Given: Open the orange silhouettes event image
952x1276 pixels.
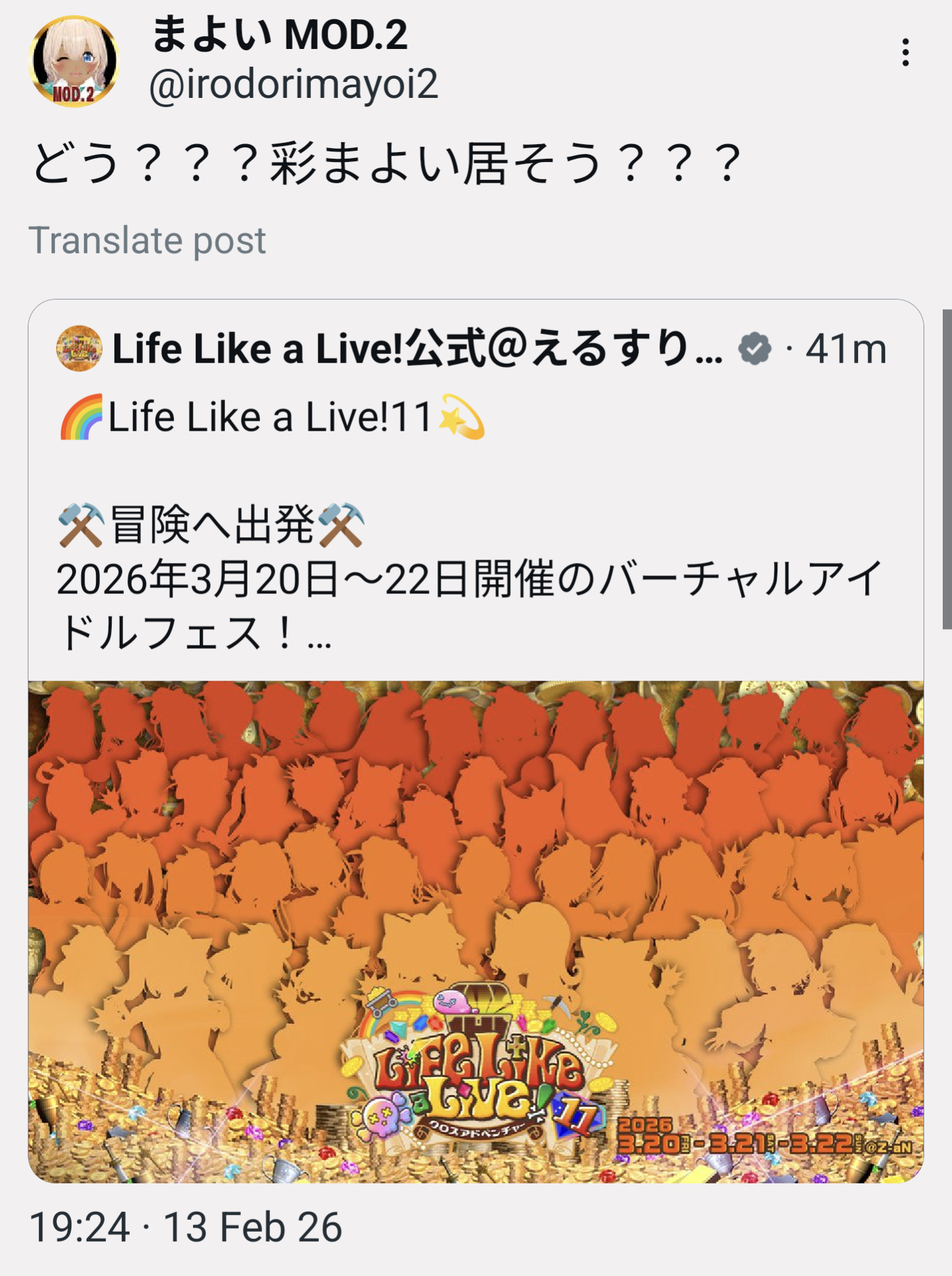Looking at the screenshot, I should point(476,860).
